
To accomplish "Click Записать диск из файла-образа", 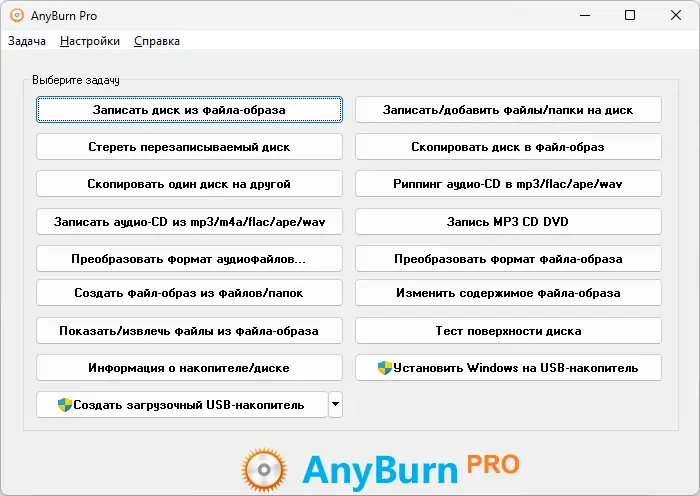I will pyautogui.click(x=189, y=110).
